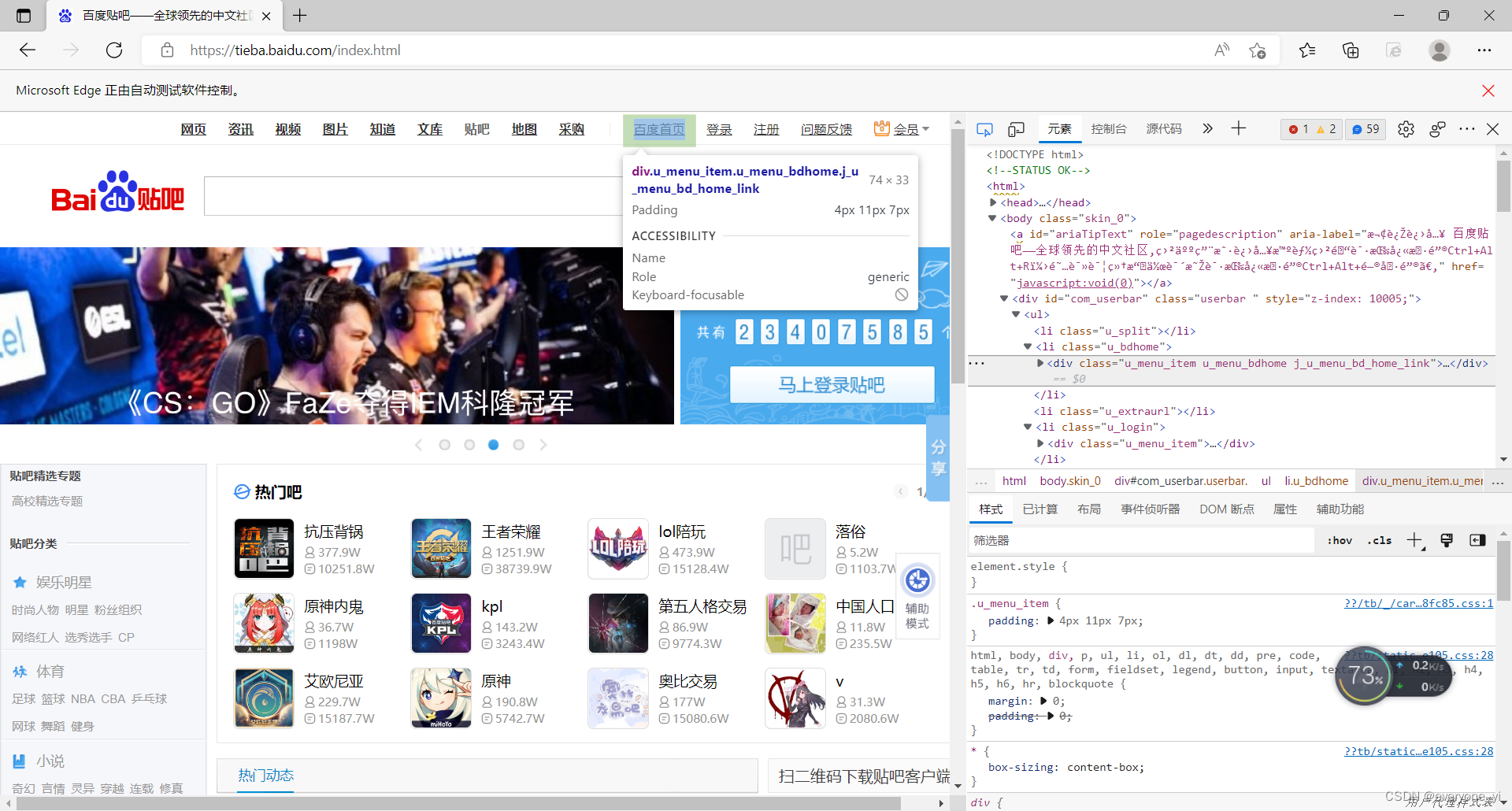1512x811 pixels.
Task: Click the carousel next arrow
Action: tap(543, 445)
